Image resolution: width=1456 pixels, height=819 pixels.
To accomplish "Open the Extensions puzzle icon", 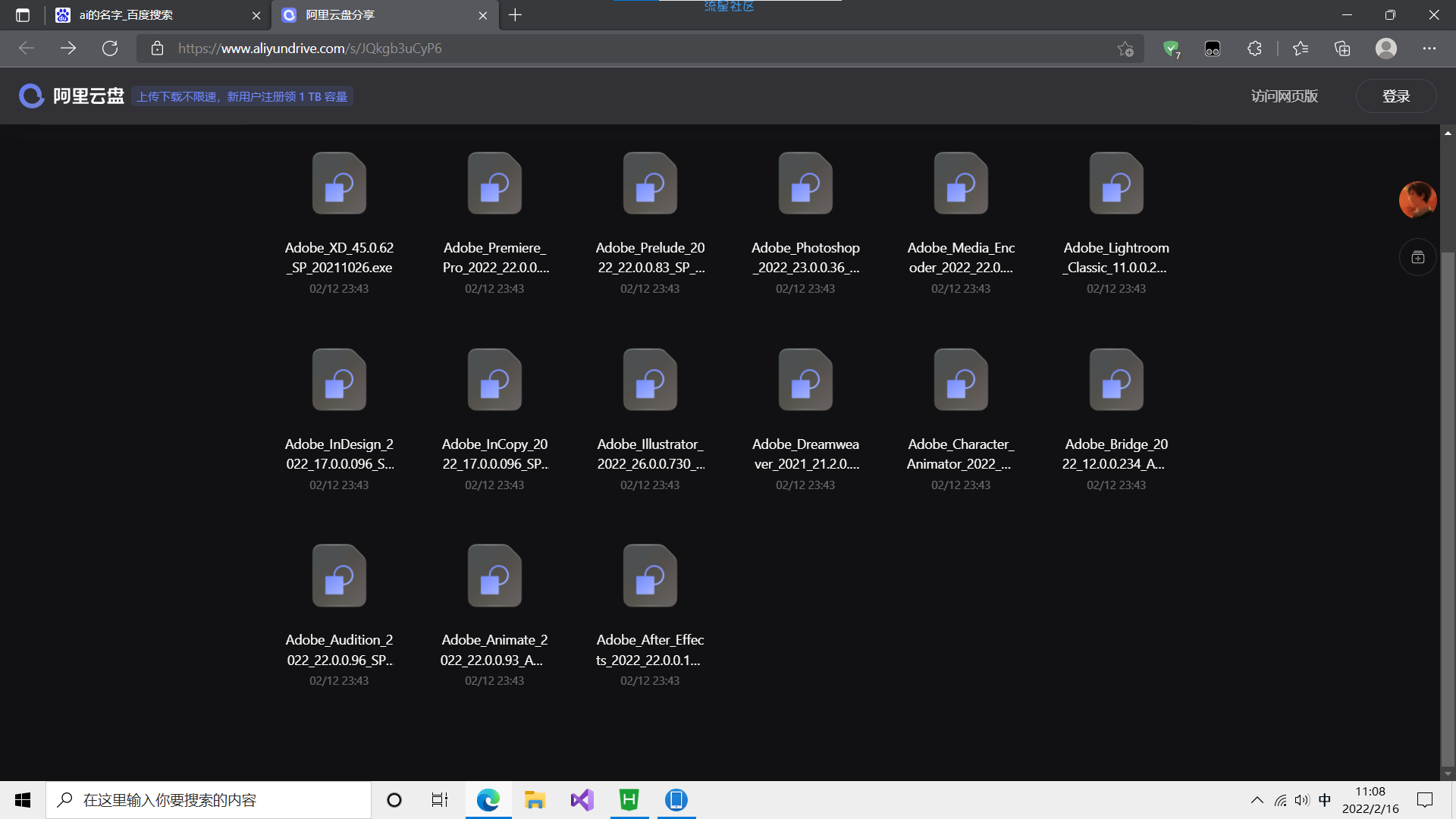I will [1254, 49].
